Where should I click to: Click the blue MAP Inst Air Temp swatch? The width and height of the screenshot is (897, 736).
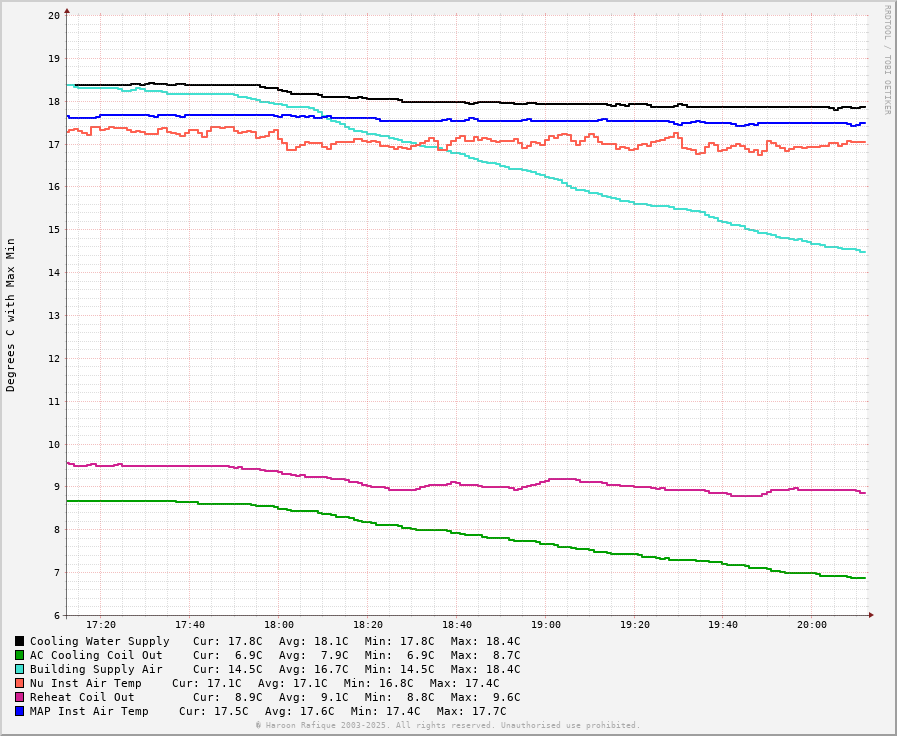coord(19,711)
